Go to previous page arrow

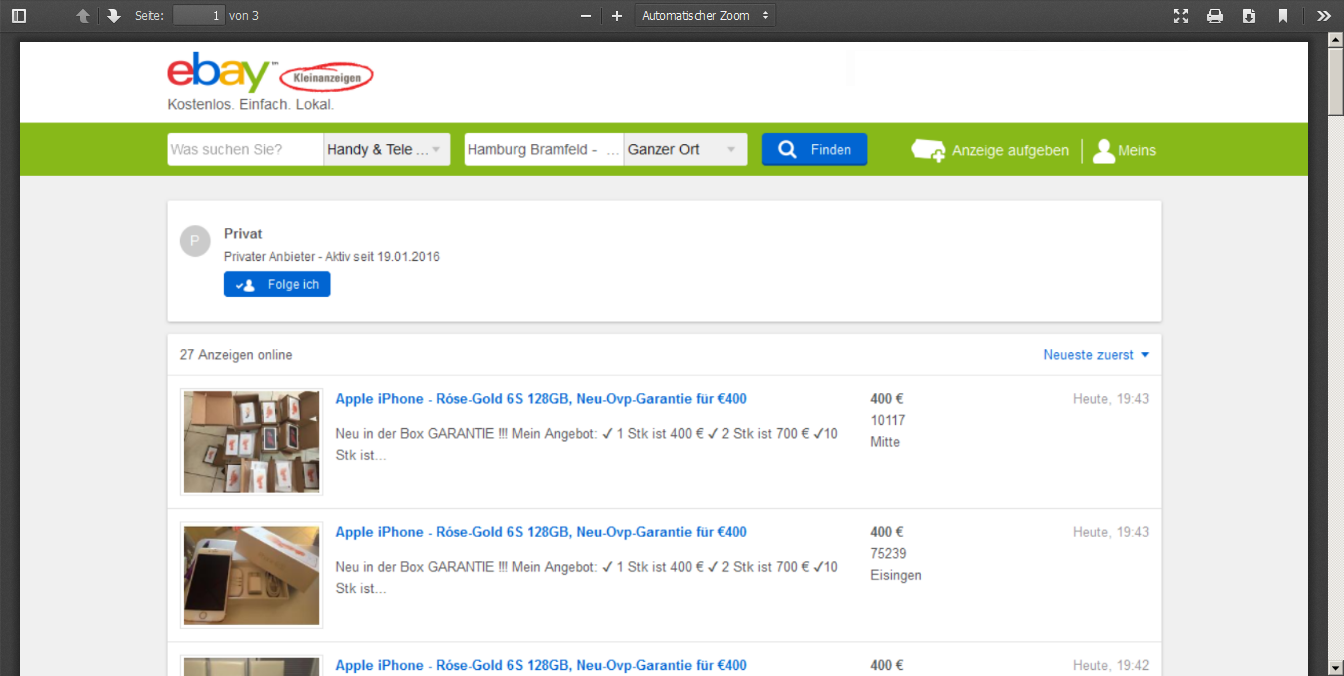tap(83, 16)
